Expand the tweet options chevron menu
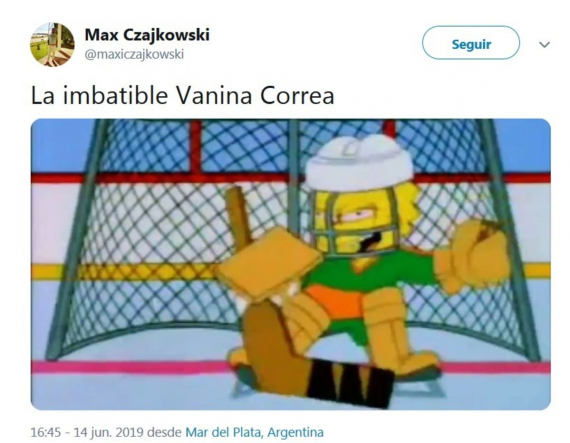The height and width of the screenshot is (443, 570). tap(544, 45)
